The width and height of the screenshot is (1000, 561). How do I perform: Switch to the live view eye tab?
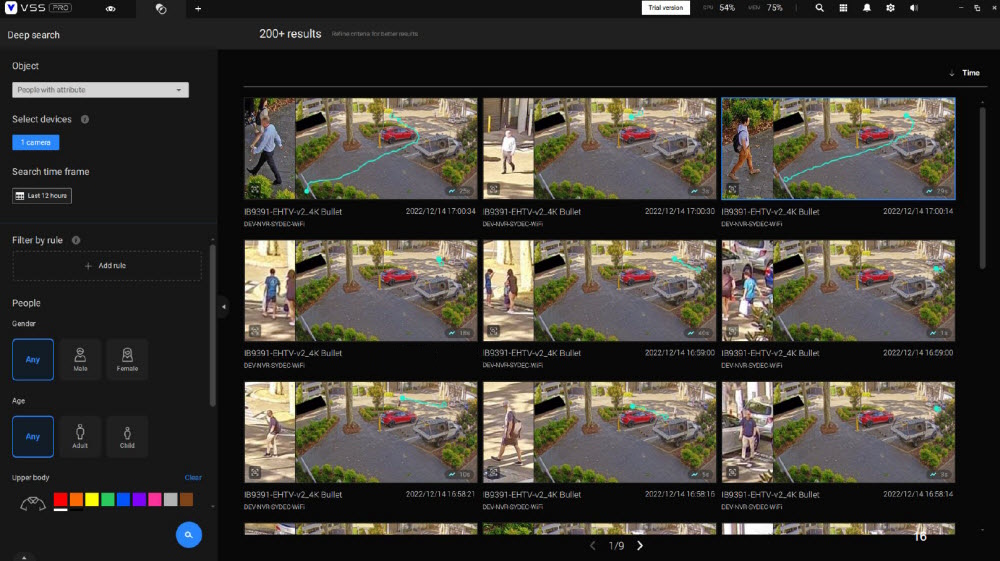click(110, 9)
